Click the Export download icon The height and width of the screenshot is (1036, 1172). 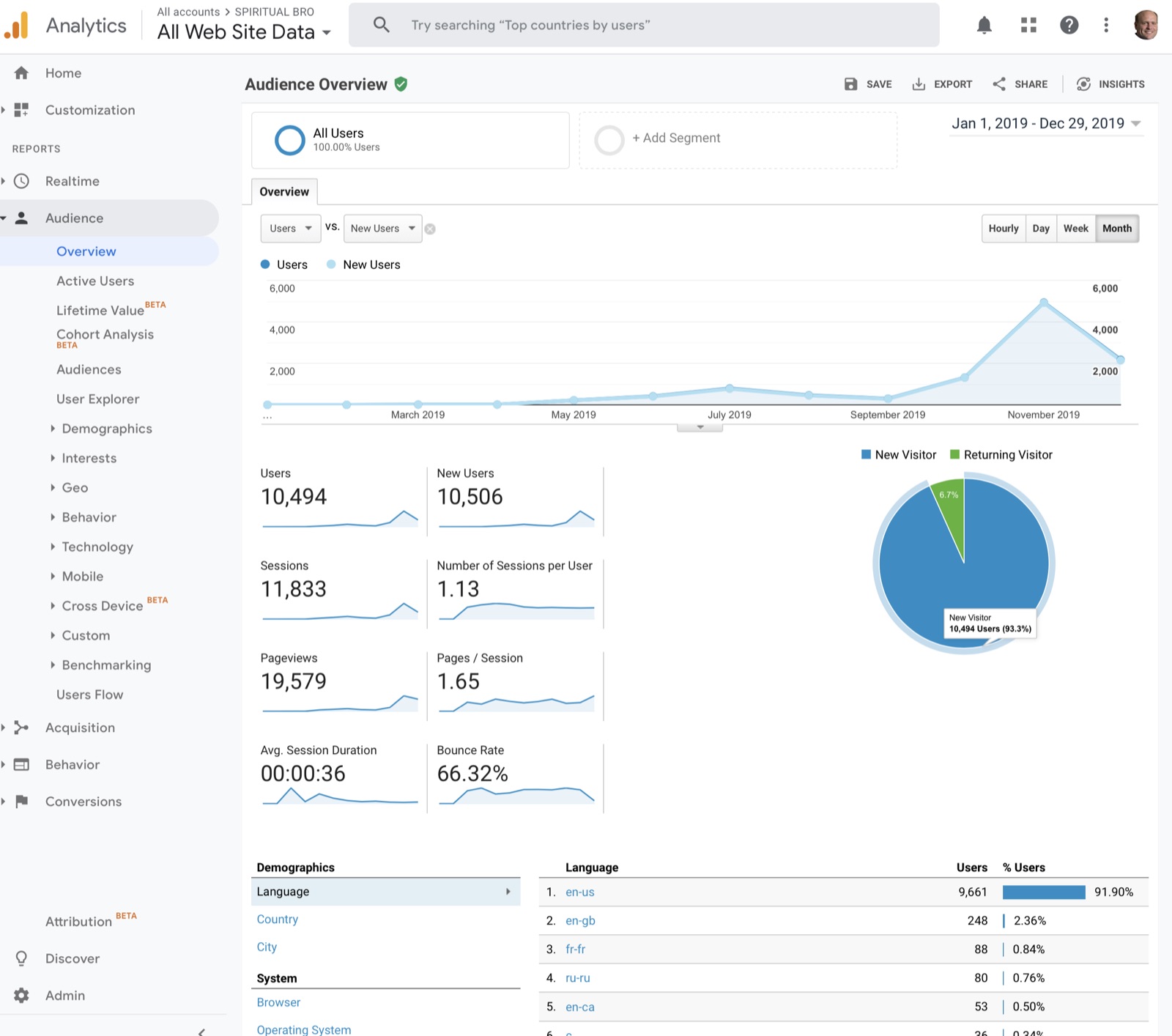919,84
